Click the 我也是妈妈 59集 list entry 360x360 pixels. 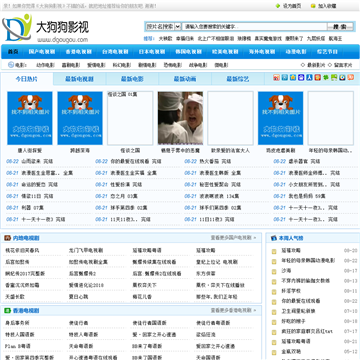point(307,196)
